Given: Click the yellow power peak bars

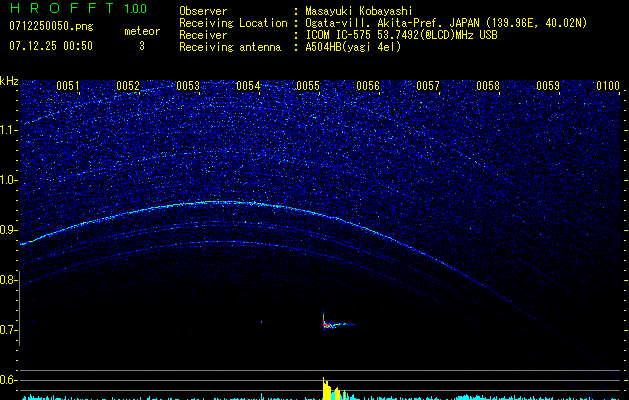Looking at the screenshot, I should [x=333, y=390].
